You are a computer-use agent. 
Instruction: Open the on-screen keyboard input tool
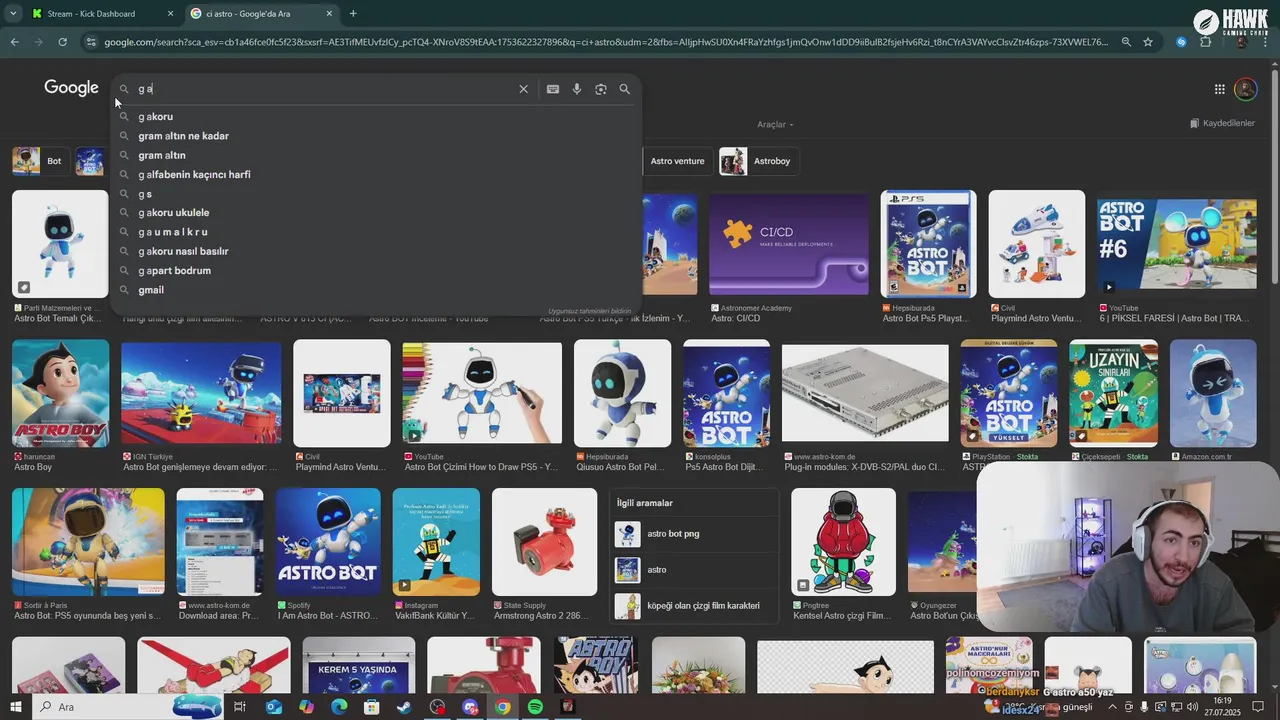tap(552, 89)
